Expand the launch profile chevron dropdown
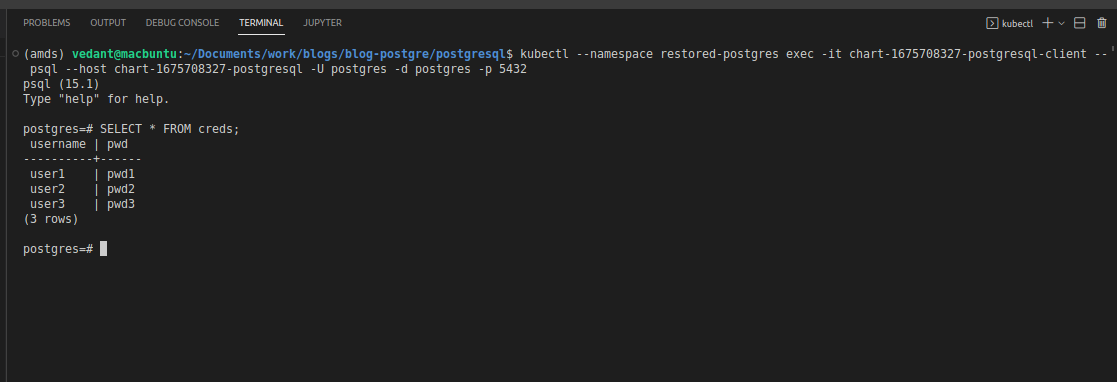Viewport: 1117px width, 382px height. point(1061,24)
